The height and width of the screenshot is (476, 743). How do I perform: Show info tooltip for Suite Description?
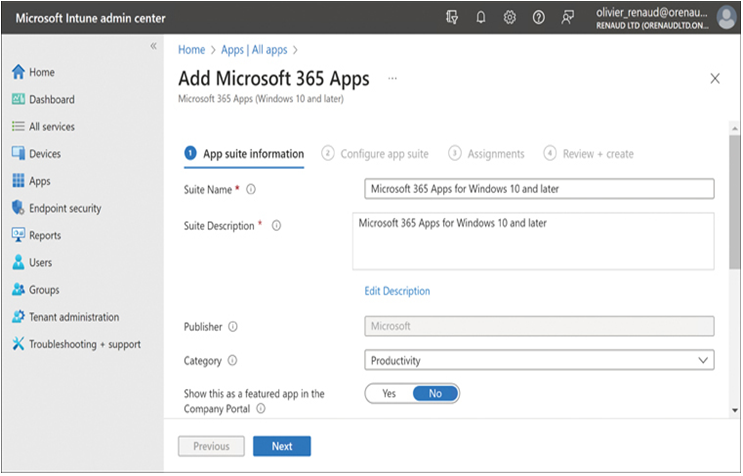(x=276, y=225)
